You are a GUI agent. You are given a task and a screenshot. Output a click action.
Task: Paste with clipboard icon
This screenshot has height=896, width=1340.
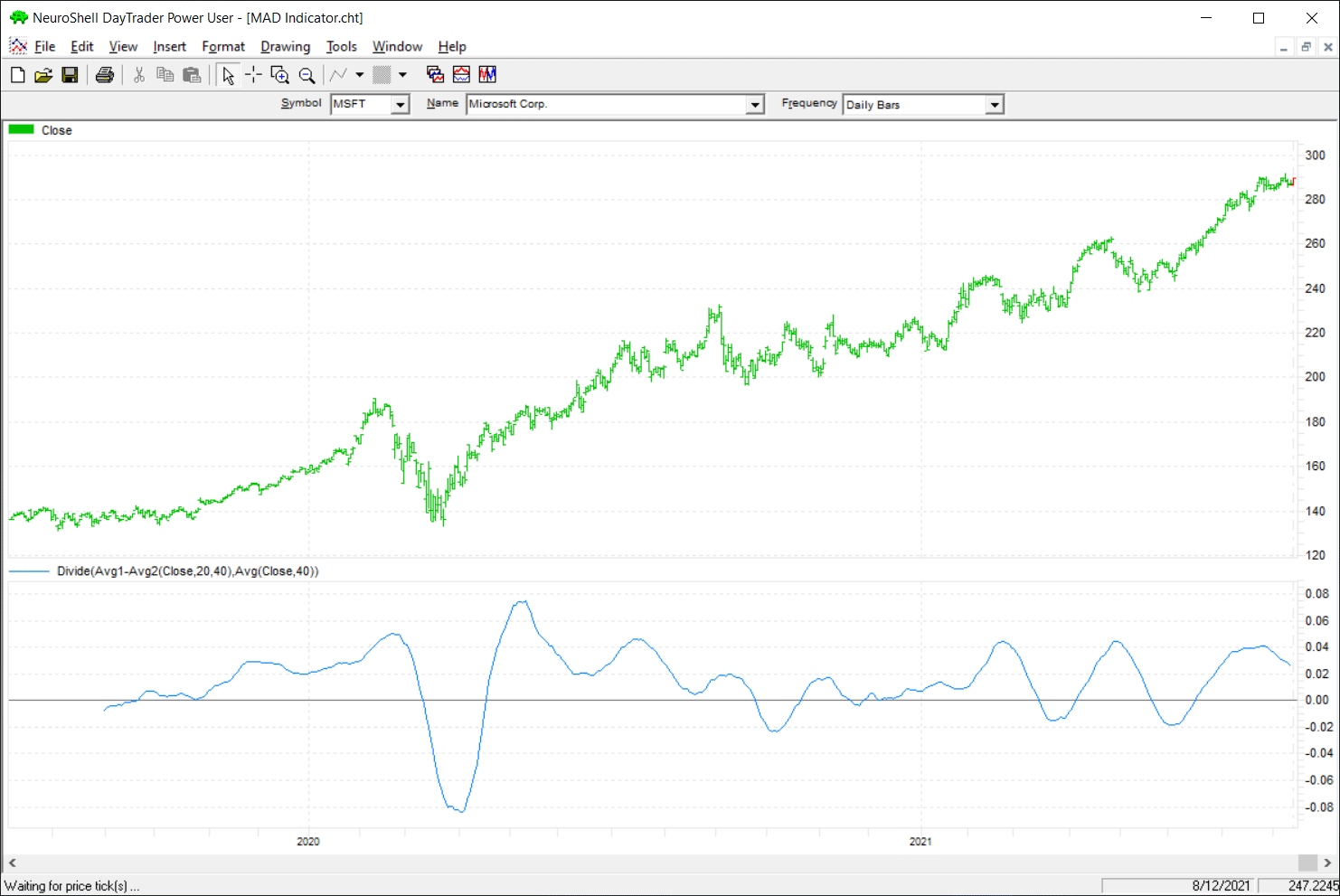pos(192,75)
